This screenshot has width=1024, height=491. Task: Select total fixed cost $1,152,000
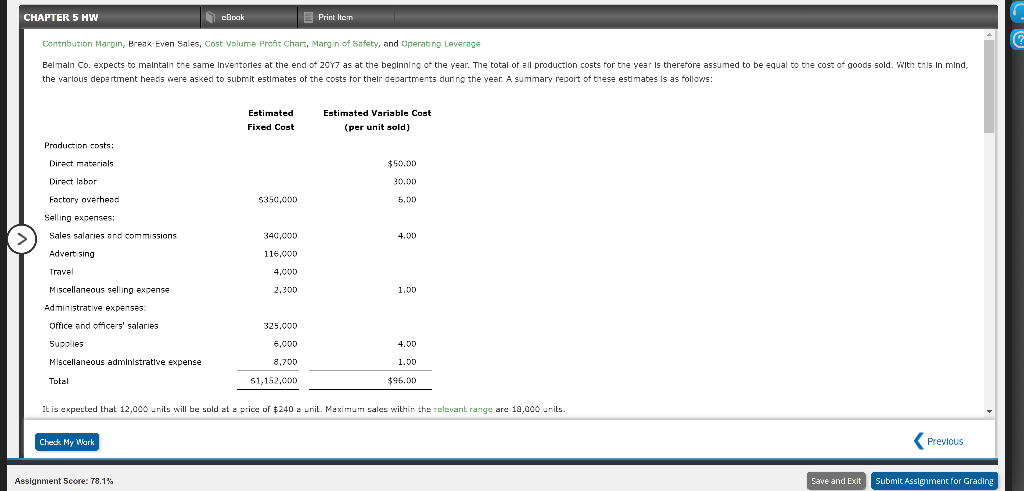(274, 380)
